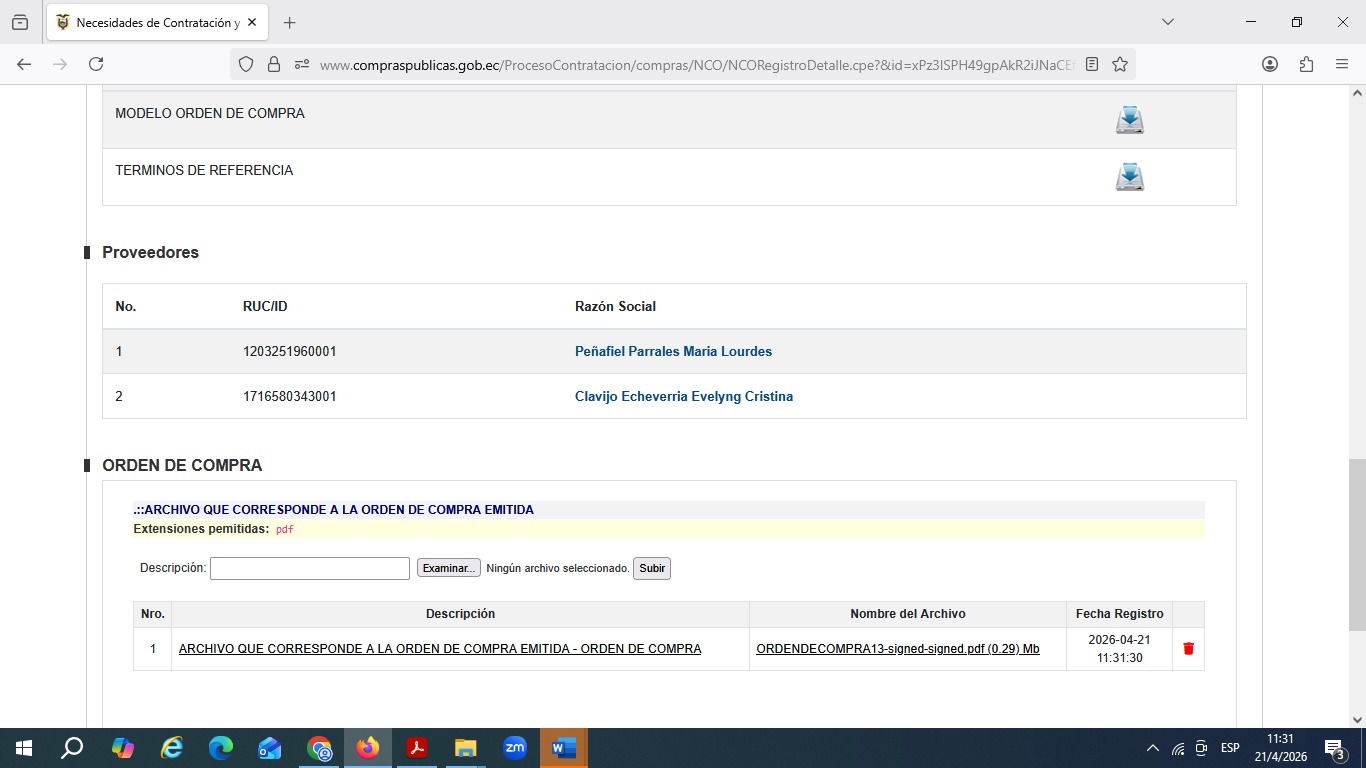The width and height of the screenshot is (1366, 768).
Task: Open a new browser tab
Action: [x=290, y=22]
